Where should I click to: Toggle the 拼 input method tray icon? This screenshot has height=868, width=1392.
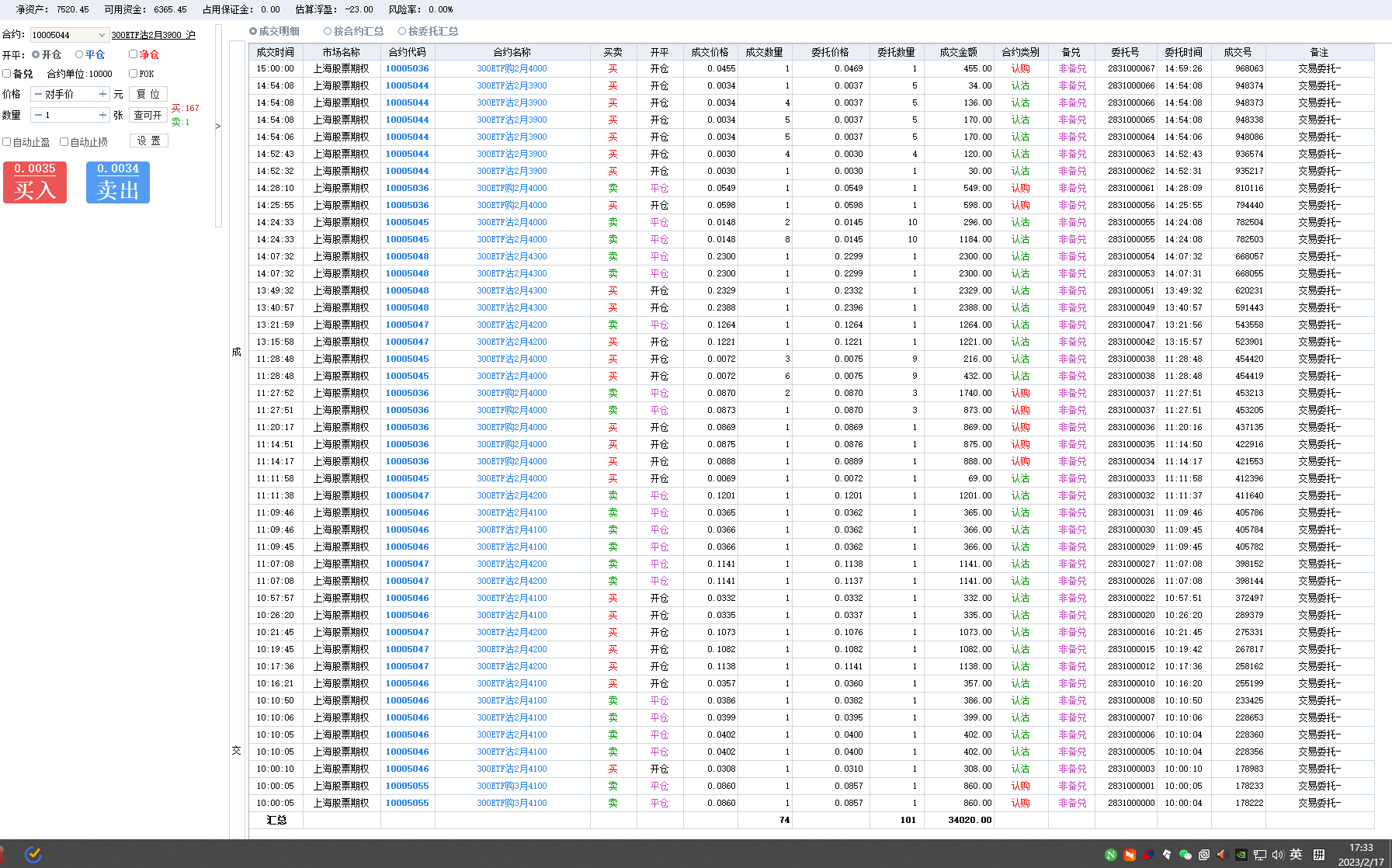click(x=1319, y=855)
